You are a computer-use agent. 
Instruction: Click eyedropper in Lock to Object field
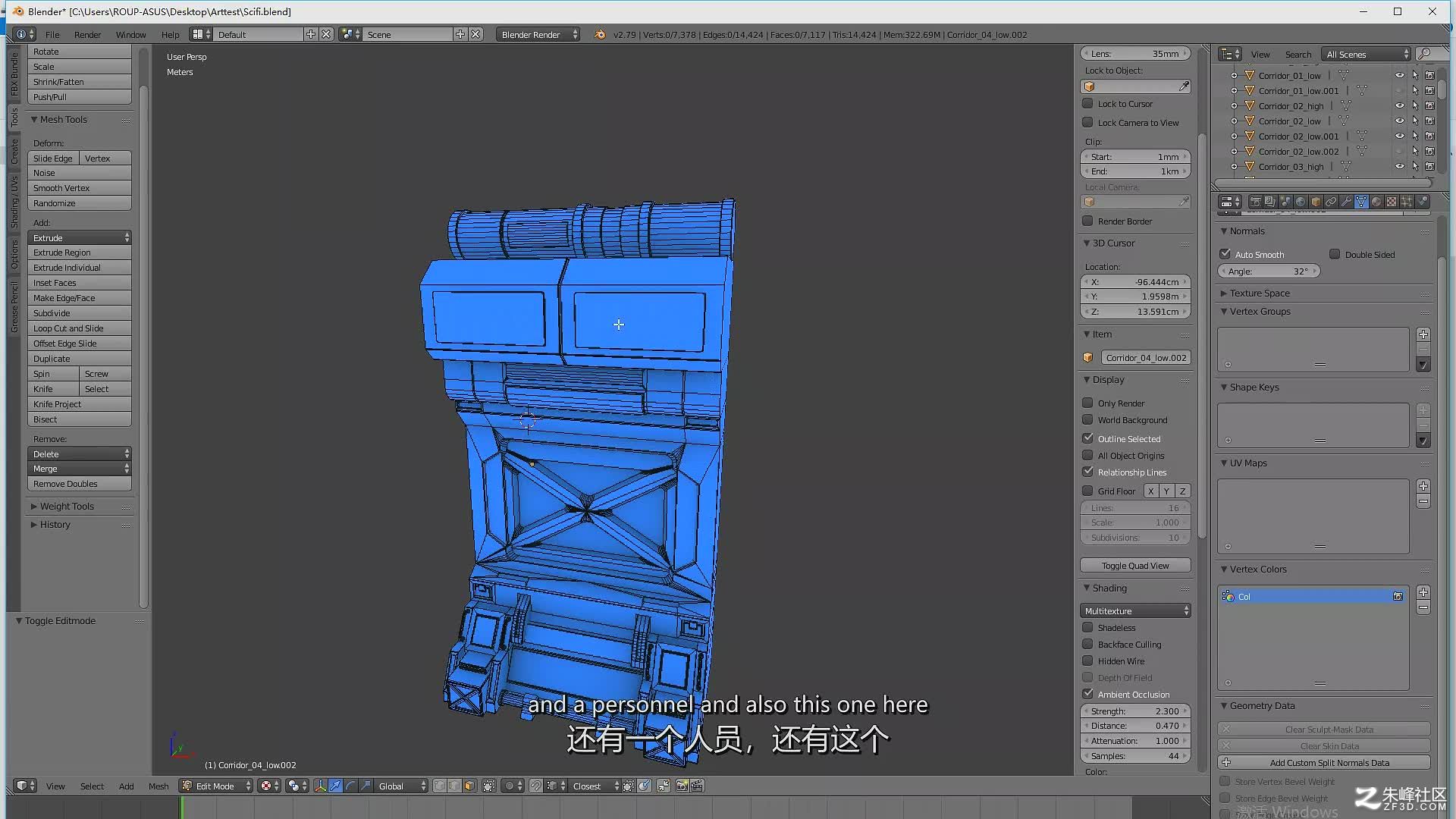1183,86
